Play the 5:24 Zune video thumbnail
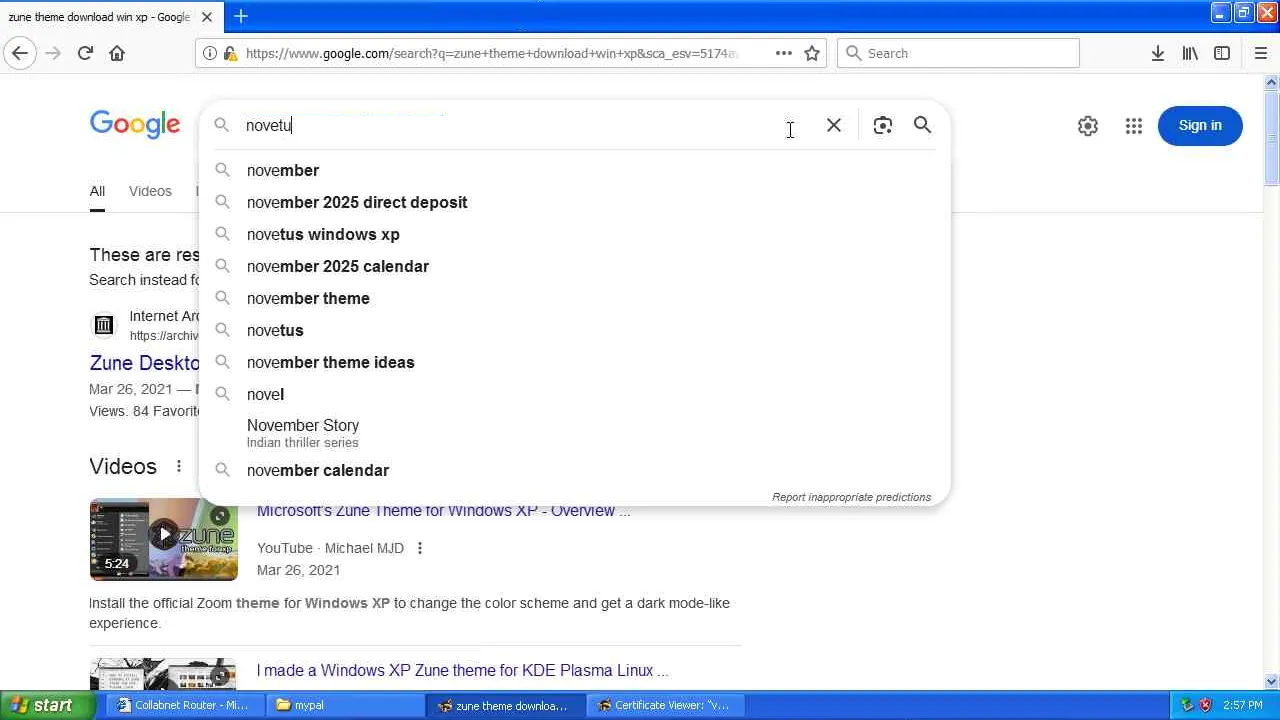 pos(164,539)
